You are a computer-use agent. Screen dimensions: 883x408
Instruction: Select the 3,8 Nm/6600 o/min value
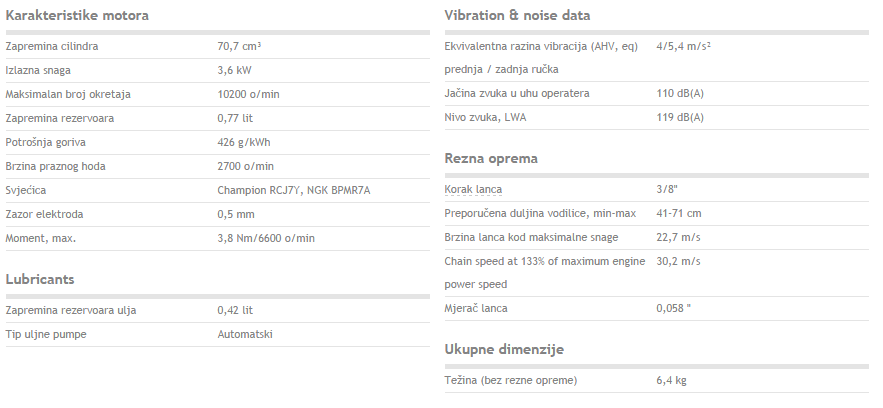[266, 239]
